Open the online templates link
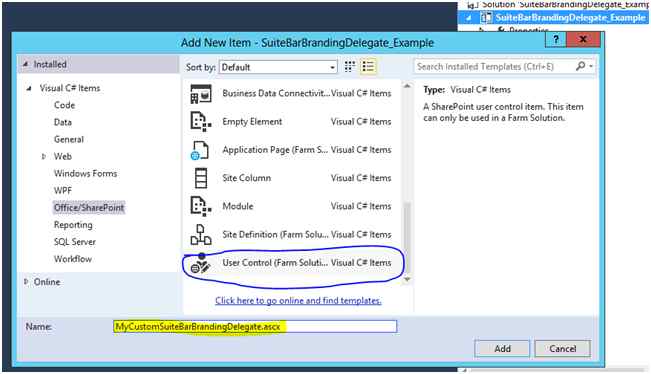The image size is (651, 374). (298, 301)
